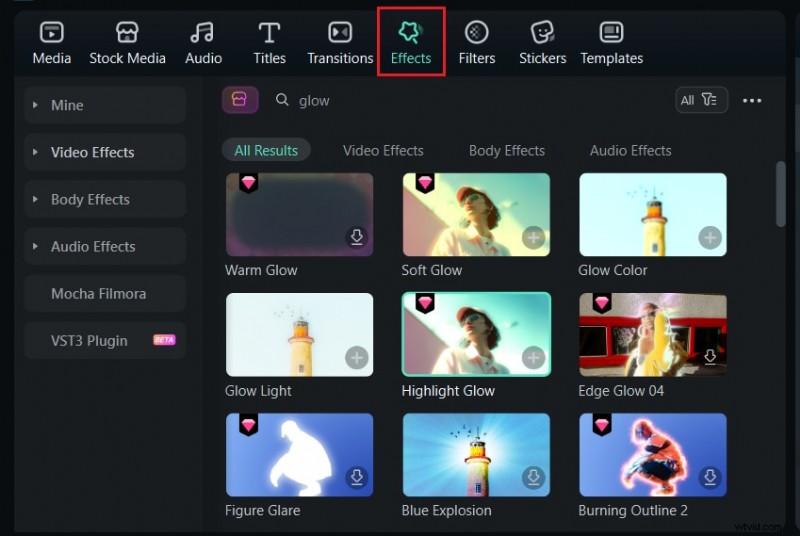Screen dimensions: 800x536
Task: Expand the Video Effects sidebar arrow
Action: coord(35,152)
